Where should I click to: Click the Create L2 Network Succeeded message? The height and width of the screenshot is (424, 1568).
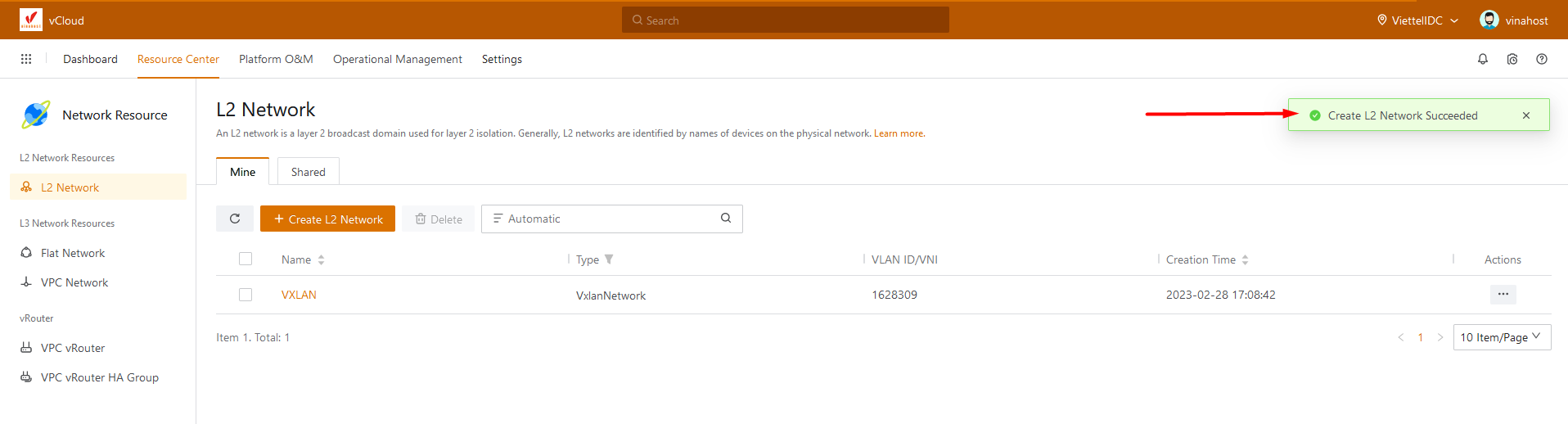coord(1403,115)
